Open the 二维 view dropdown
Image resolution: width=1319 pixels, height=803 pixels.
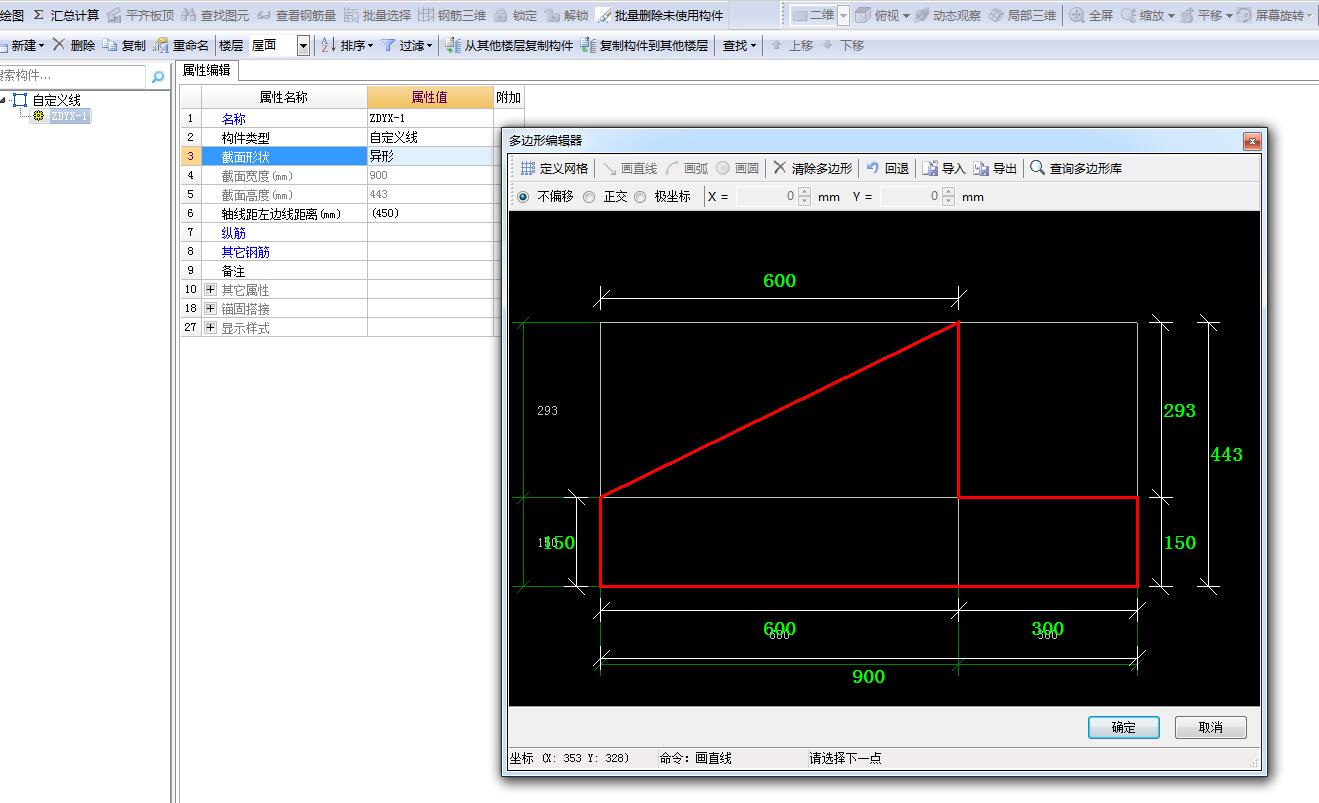coord(843,15)
